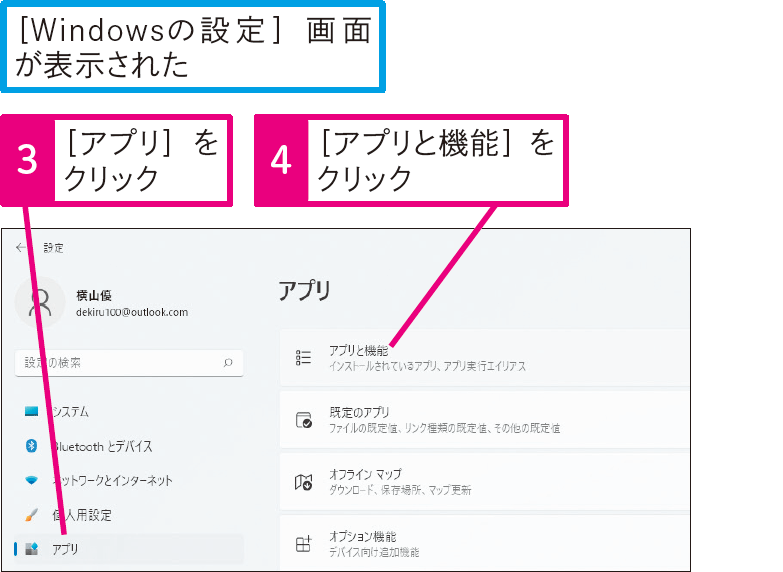
Task: Open アプリ in the sidebar
Action: pyautogui.click(x=129, y=549)
